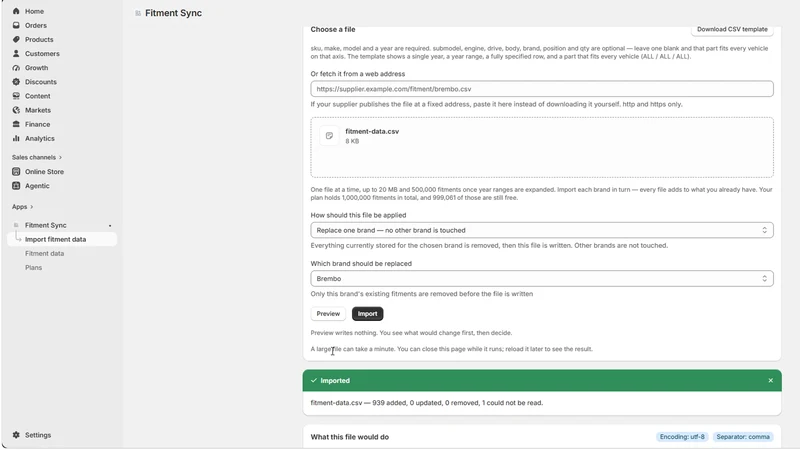Open Analytics bar chart icon
The image size is (800, 450).
pyautogui.click(x=16, y=138)
